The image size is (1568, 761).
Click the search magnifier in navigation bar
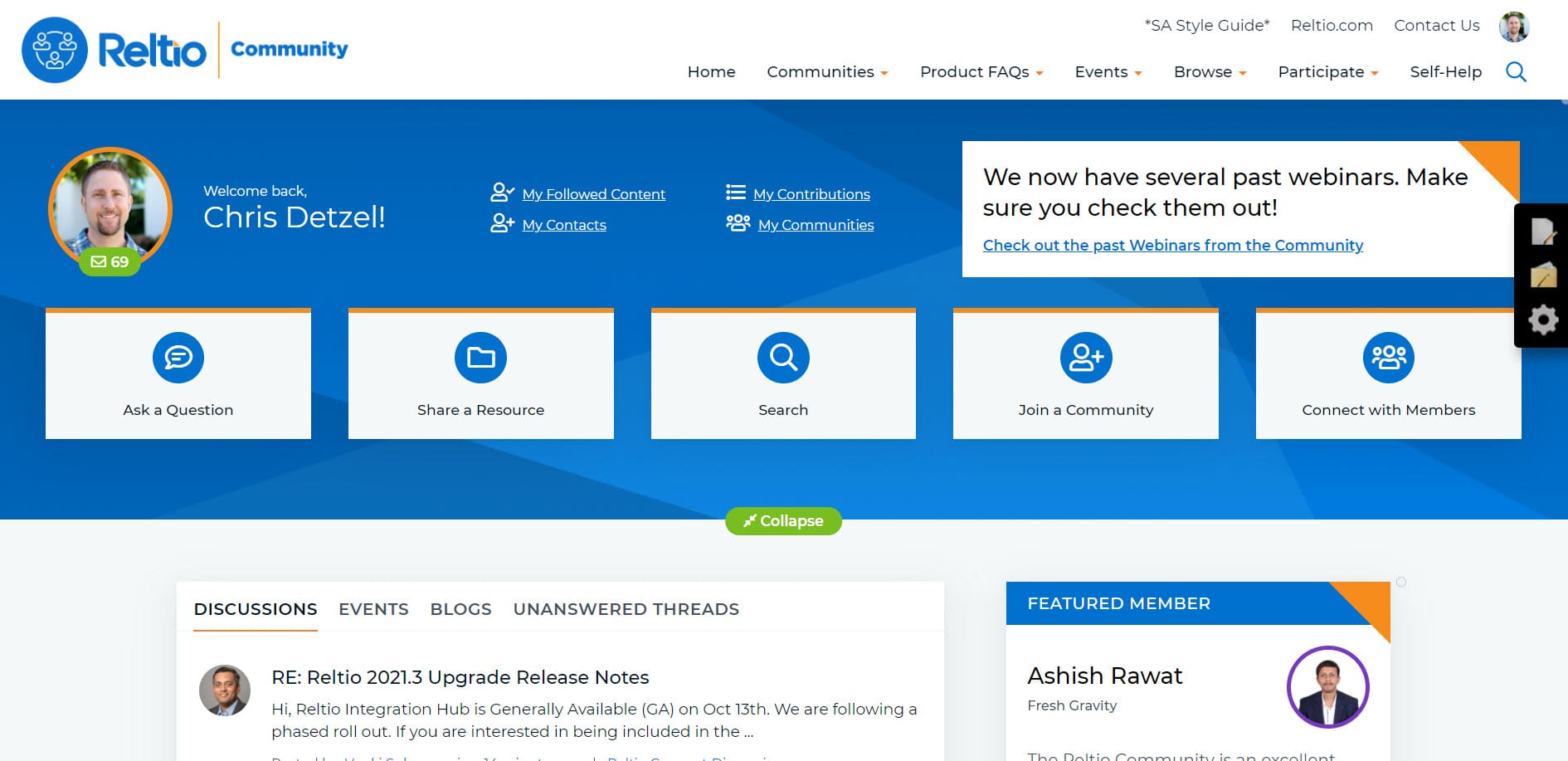point(1516,72)
